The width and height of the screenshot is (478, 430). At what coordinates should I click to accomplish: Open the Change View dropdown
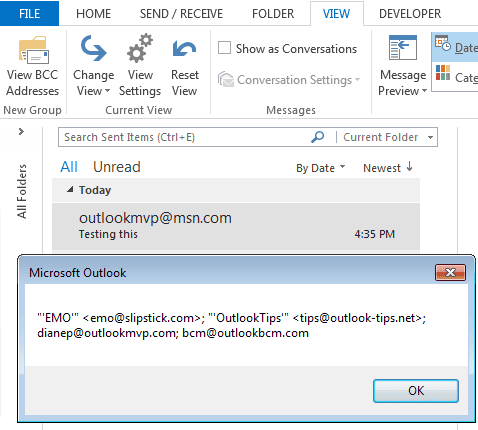coord(93,66)
